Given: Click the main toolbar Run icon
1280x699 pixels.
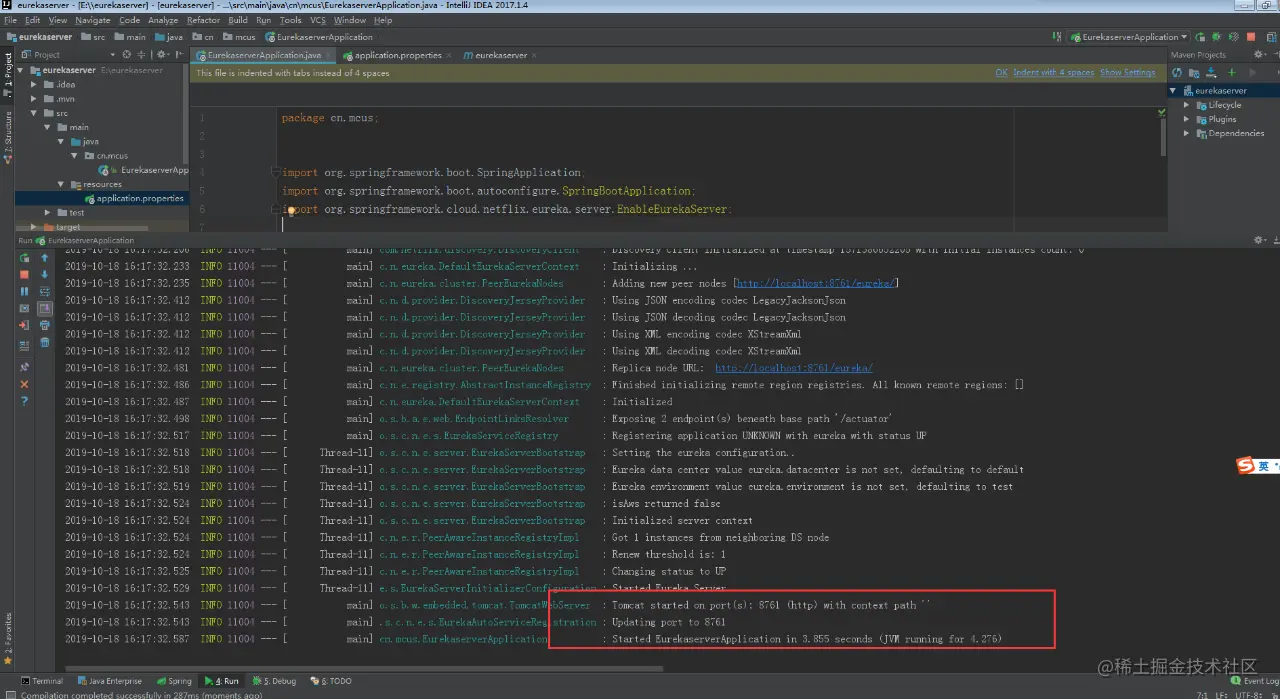Looking at the screenshot, I should (1201, 37).
